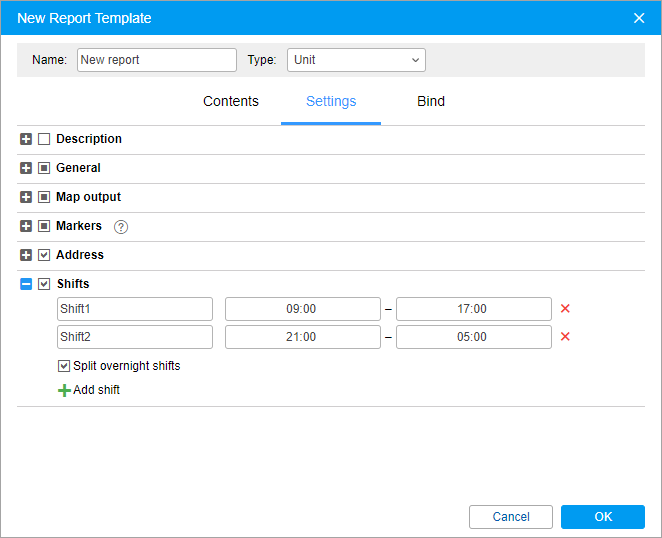Screen dimensions: 662x538
Task: Expand the Markers section plus icon
Action: pos(26,226)
